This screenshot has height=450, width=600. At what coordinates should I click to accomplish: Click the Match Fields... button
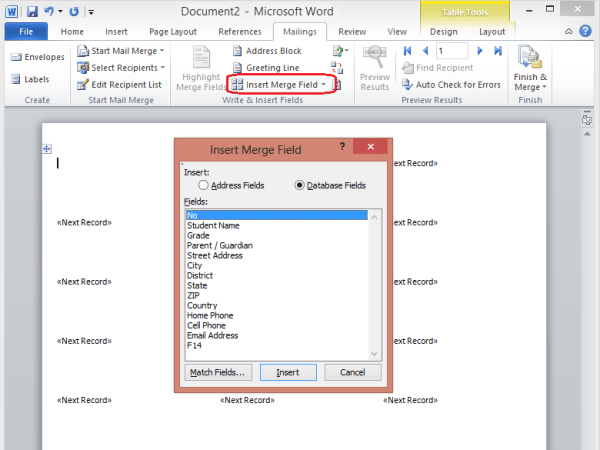(x=218, y=372)
